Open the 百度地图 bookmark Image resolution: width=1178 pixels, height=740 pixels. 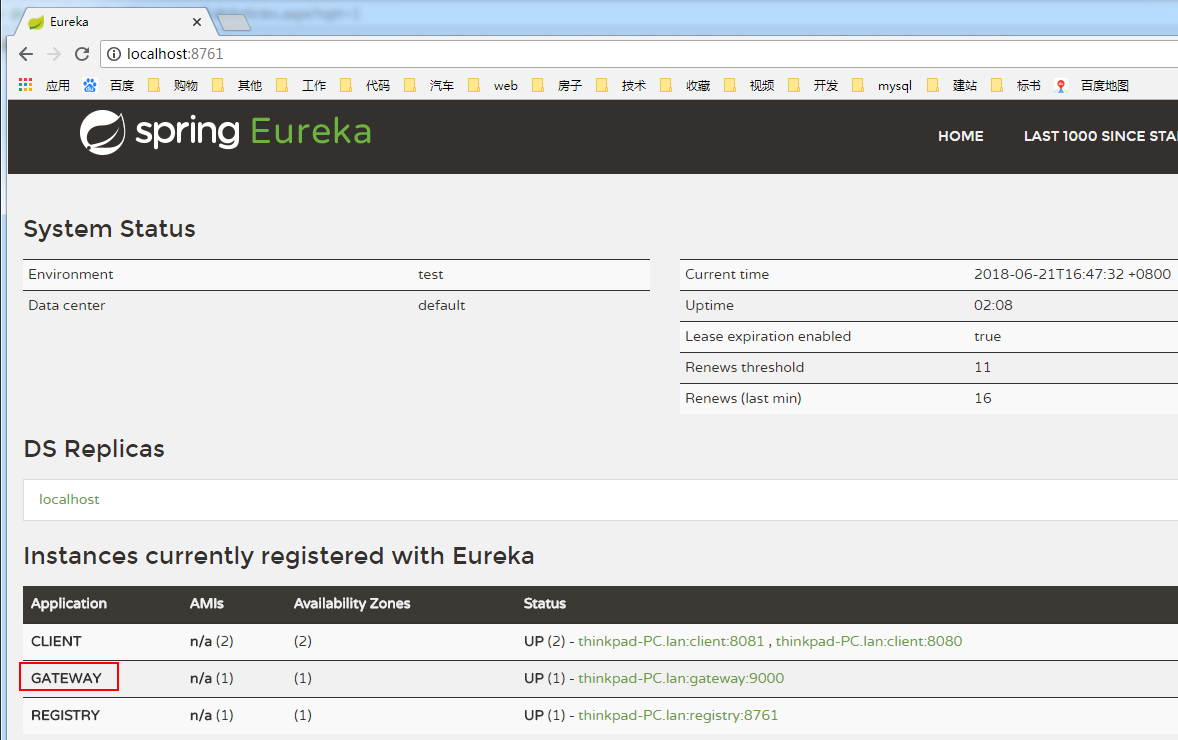[x=1094, y=86]
